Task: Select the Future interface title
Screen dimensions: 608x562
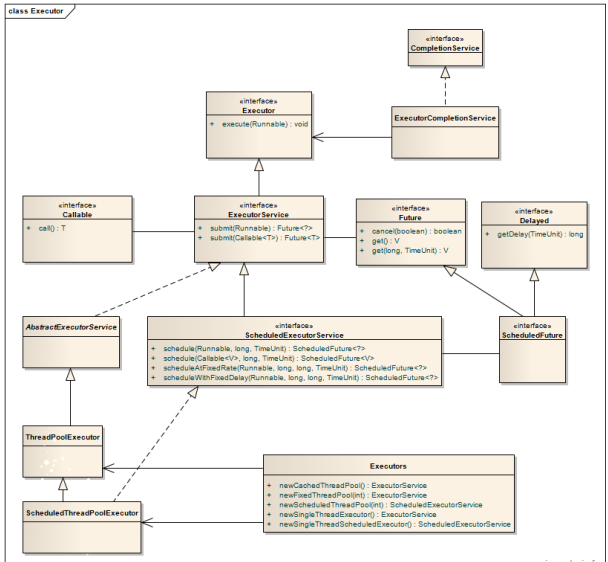Action: click(410, 218)
